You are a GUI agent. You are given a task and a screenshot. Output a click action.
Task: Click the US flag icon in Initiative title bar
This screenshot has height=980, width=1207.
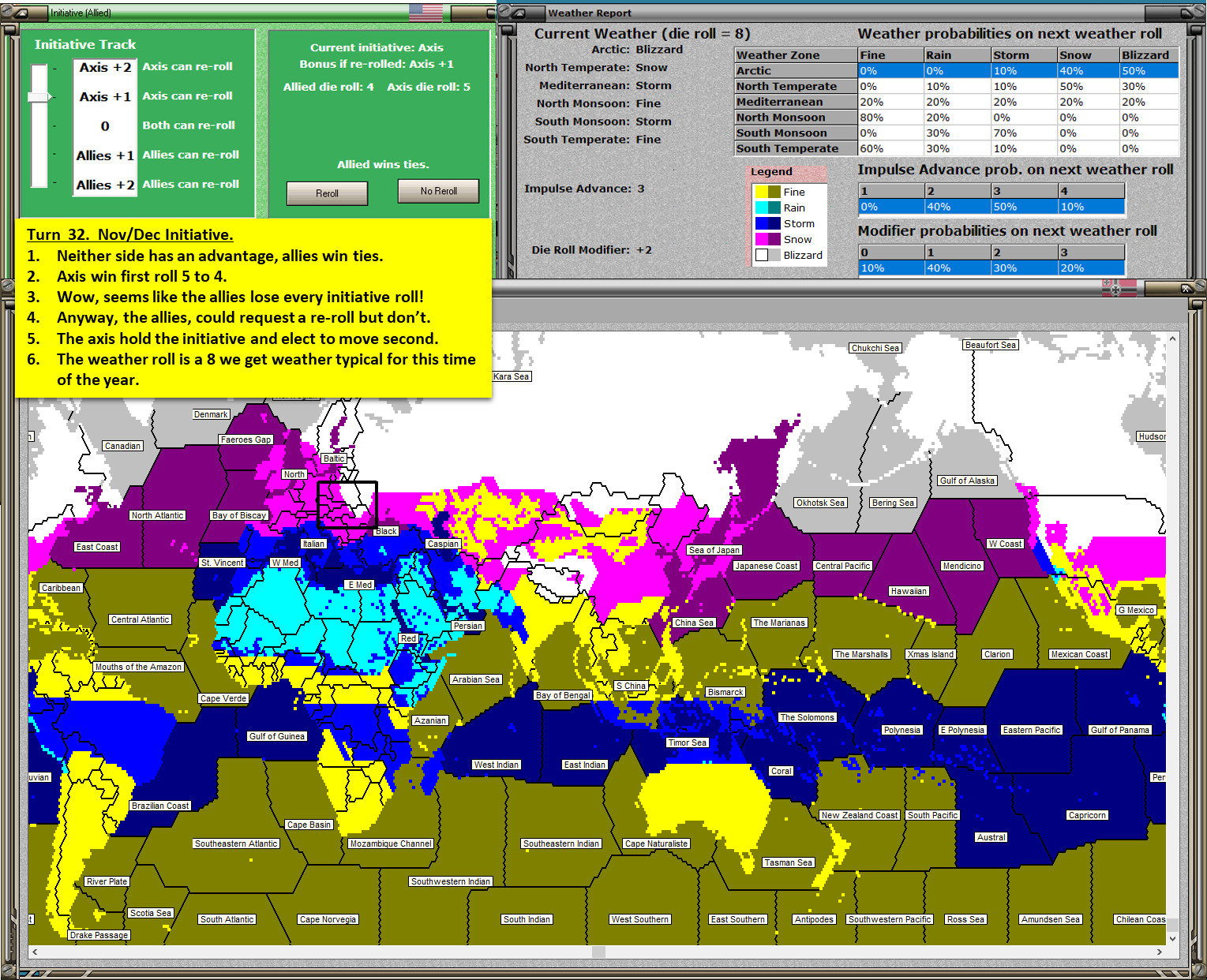pyautogui.click(x=426, y=13)
